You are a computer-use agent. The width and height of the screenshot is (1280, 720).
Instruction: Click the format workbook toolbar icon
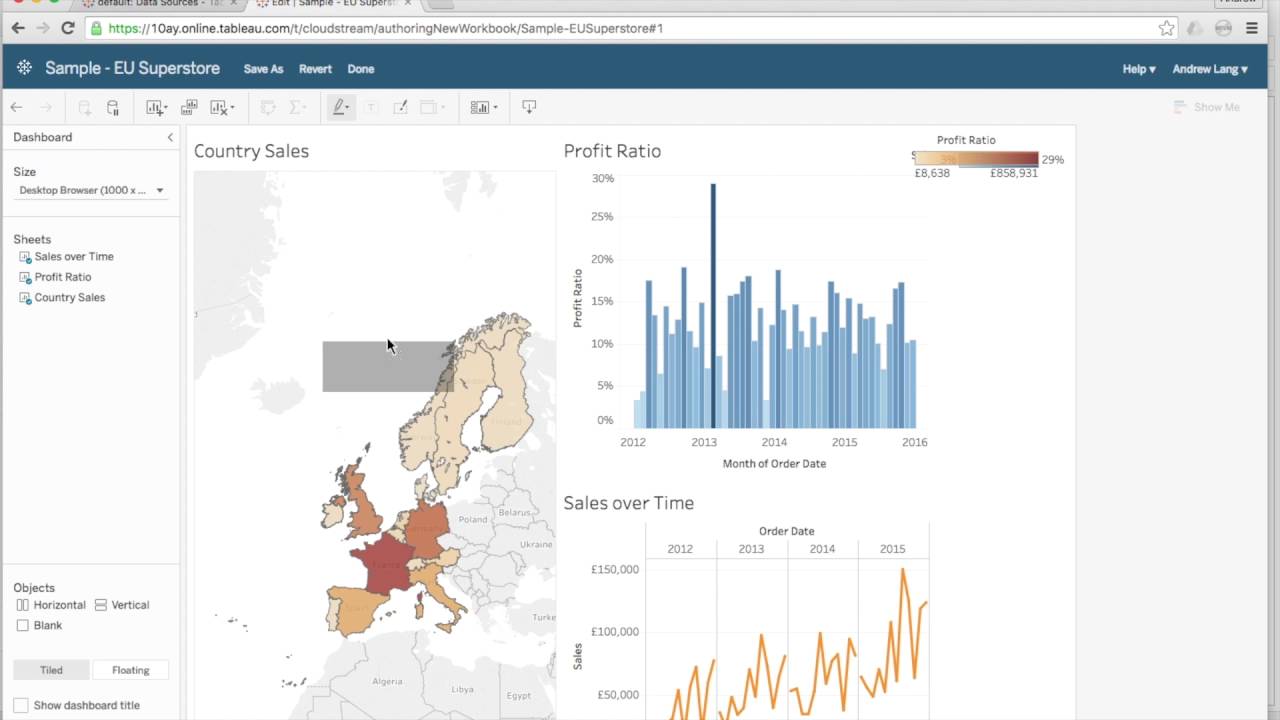(x=400, y=107)
